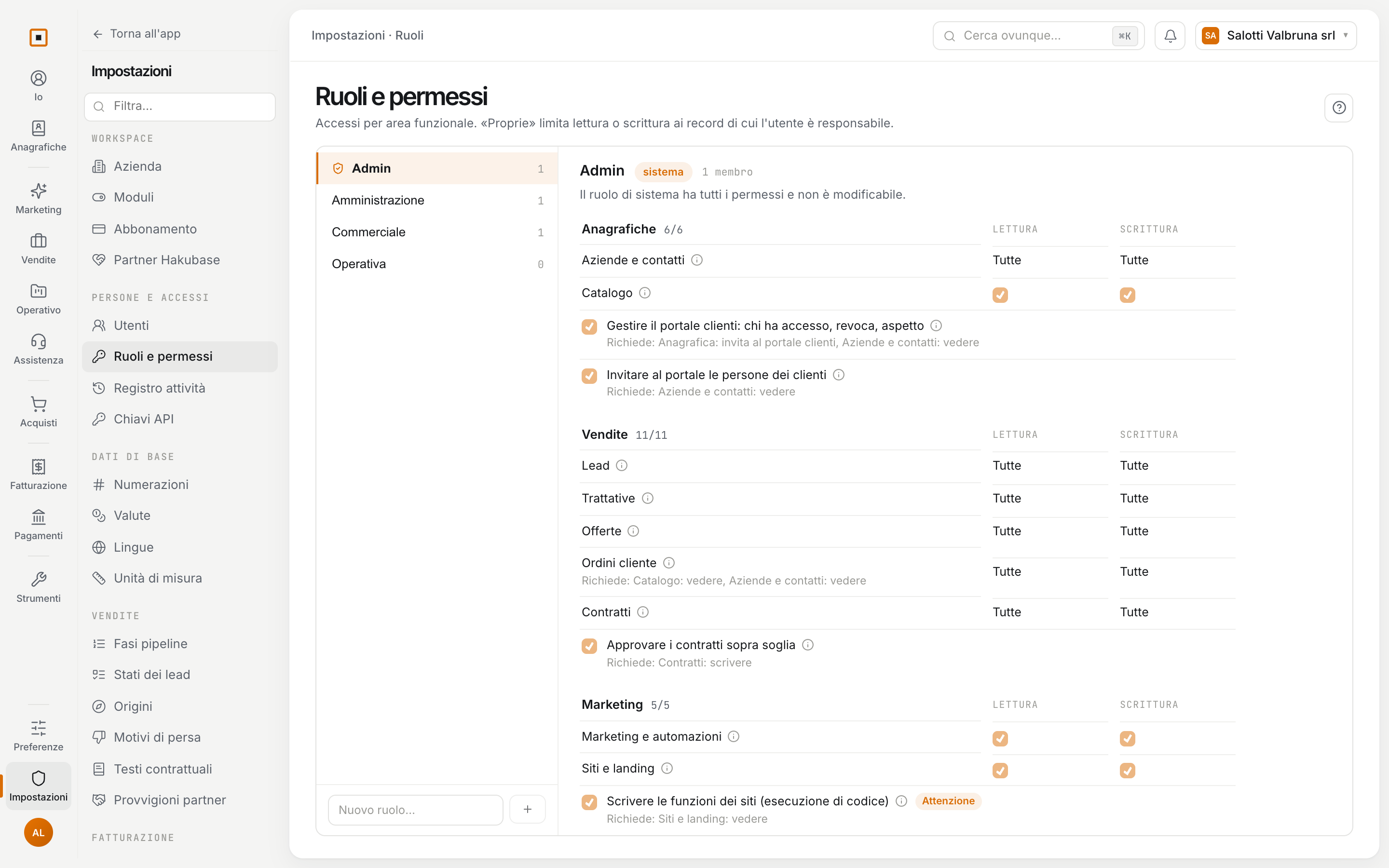Screen dimensions: 1389x868
Task: Open the Marketing module in the sidebar
Action: pyautogui.click(x=39, y=198)
